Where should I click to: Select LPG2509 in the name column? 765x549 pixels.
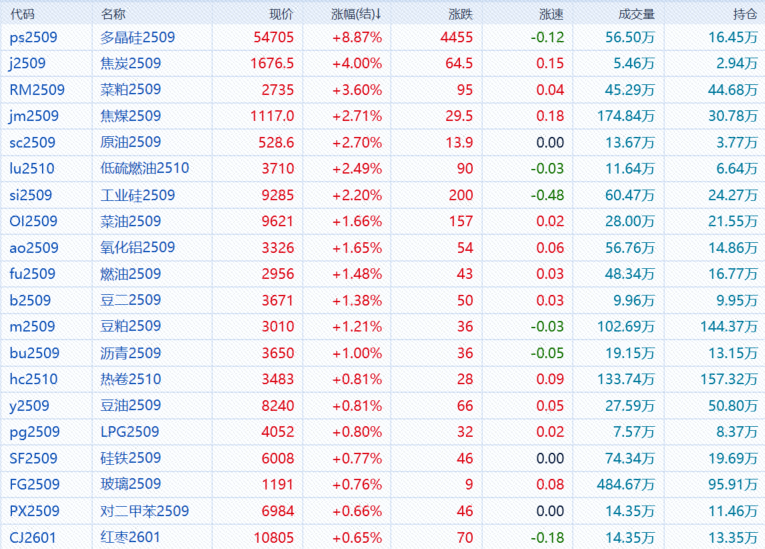pos(131,431)
